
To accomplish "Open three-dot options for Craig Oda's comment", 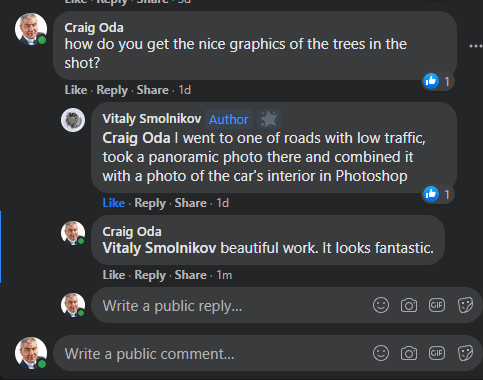I will (476, 46).
